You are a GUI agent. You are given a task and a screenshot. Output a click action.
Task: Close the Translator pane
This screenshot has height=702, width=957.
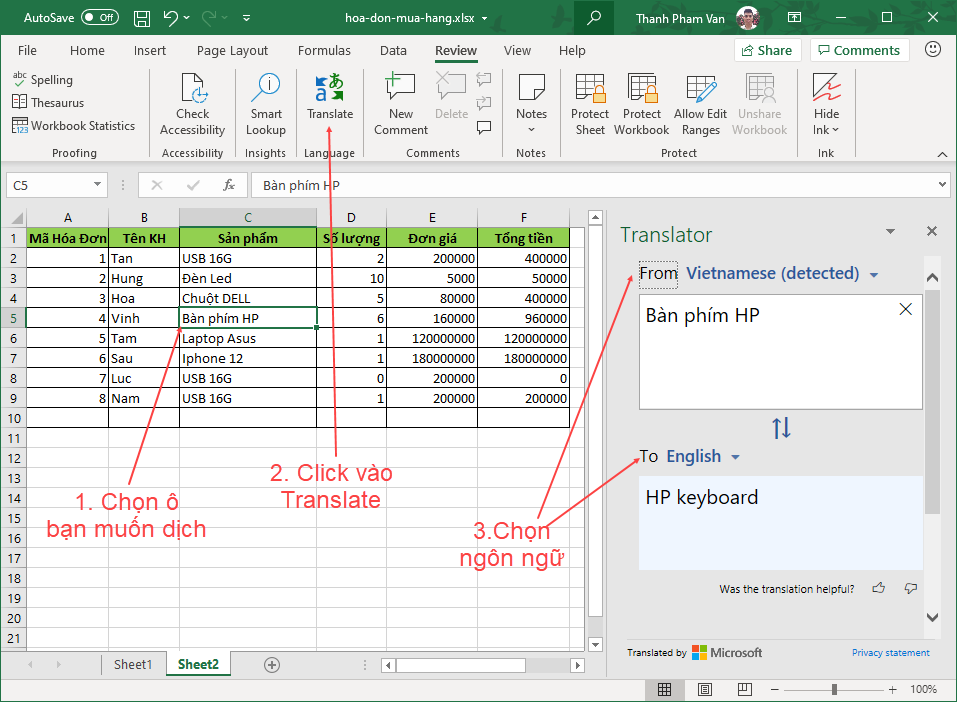coord(931,231)
